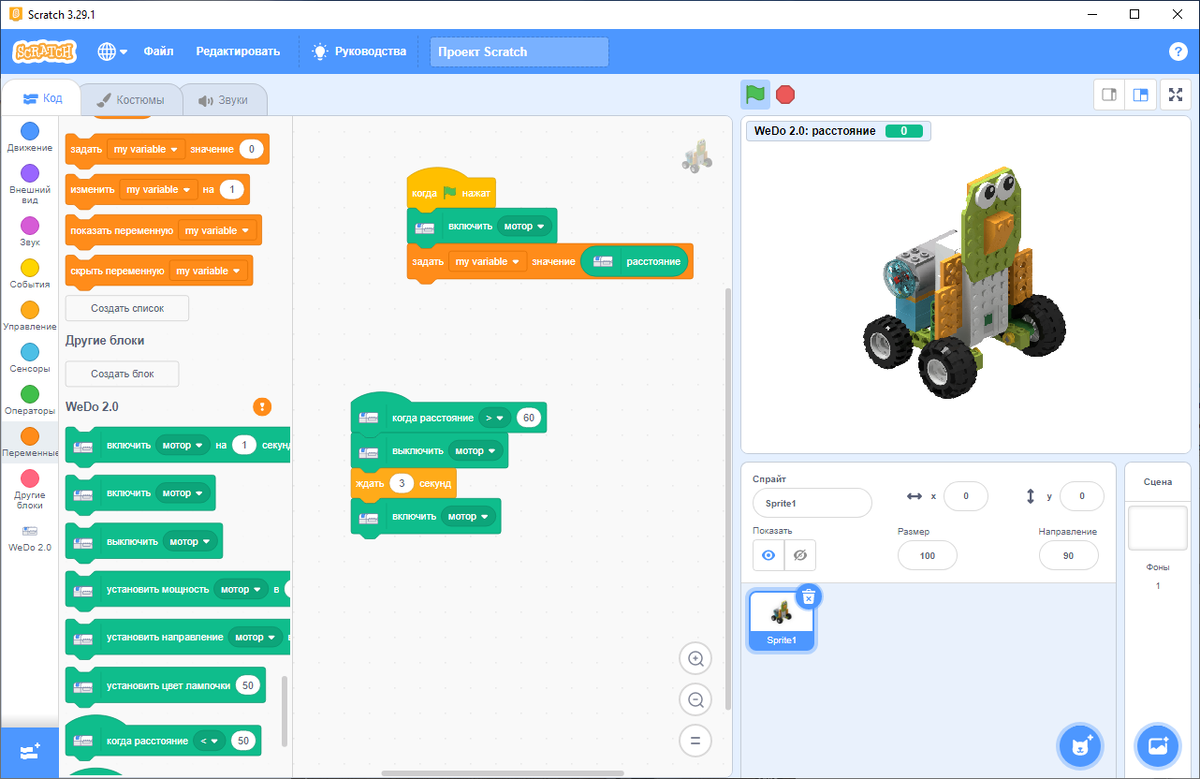Click WeDo 2.0 connection warning icon
This screenshot has height=779, width=1200.
(x=262, y=406)
